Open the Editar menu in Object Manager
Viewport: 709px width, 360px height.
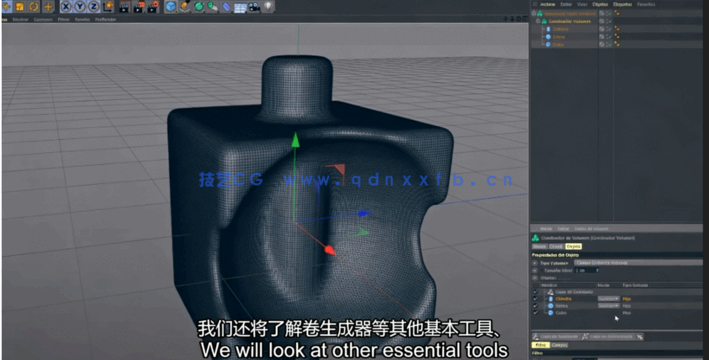566,4
